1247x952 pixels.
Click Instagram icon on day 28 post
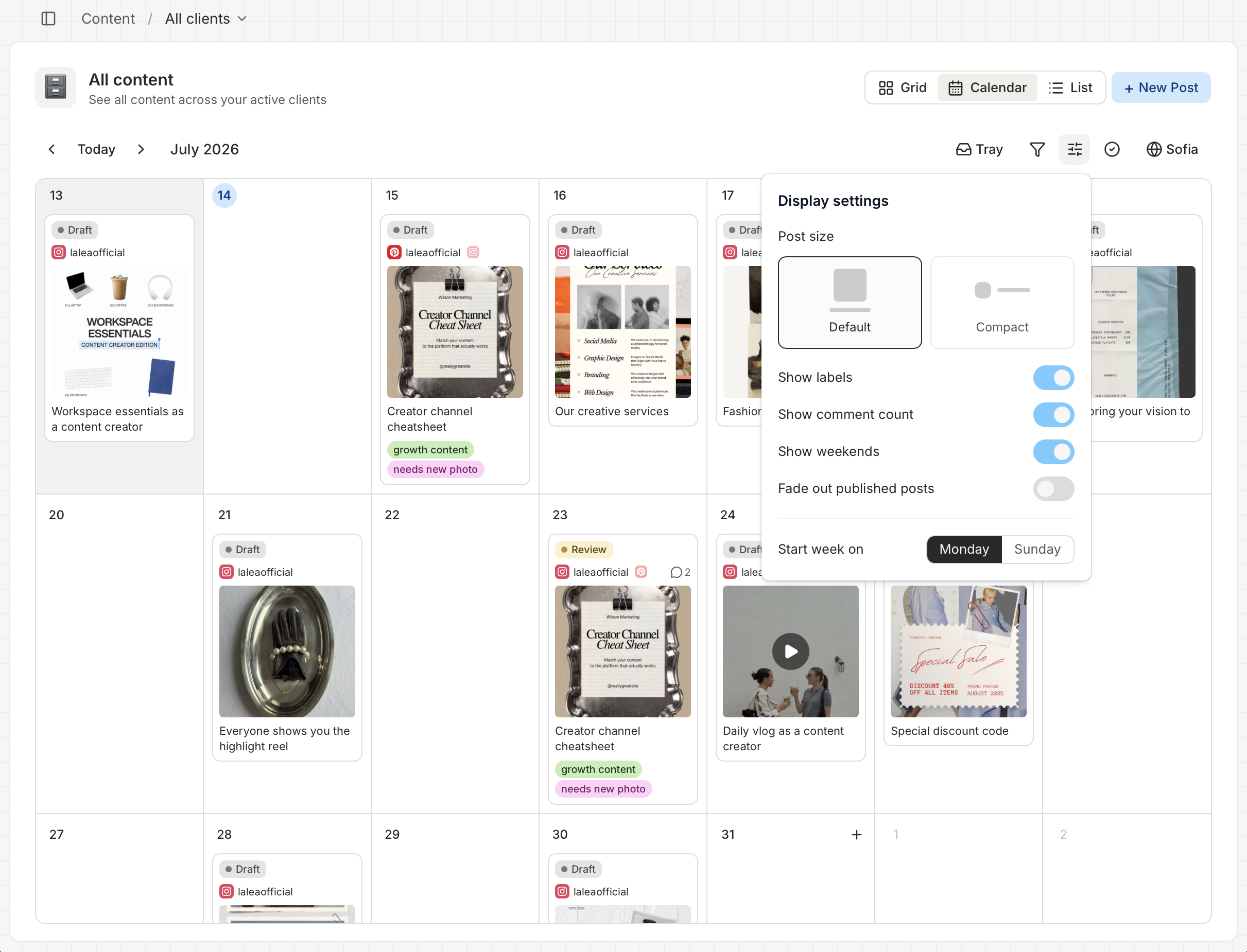226,892
